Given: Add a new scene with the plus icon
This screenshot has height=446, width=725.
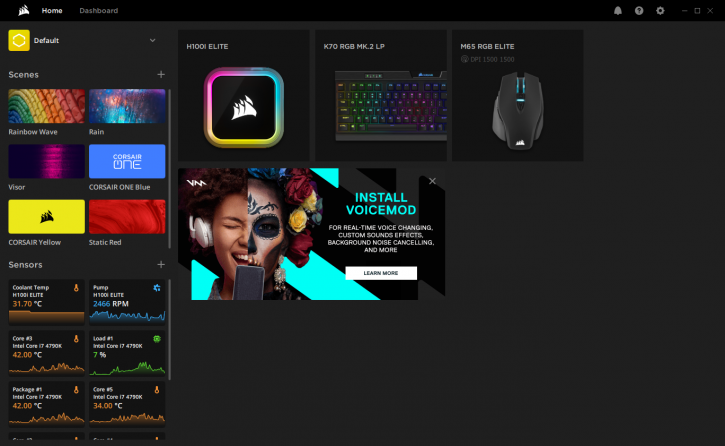Looking at the screenshot, I should (x=161, y=74).
